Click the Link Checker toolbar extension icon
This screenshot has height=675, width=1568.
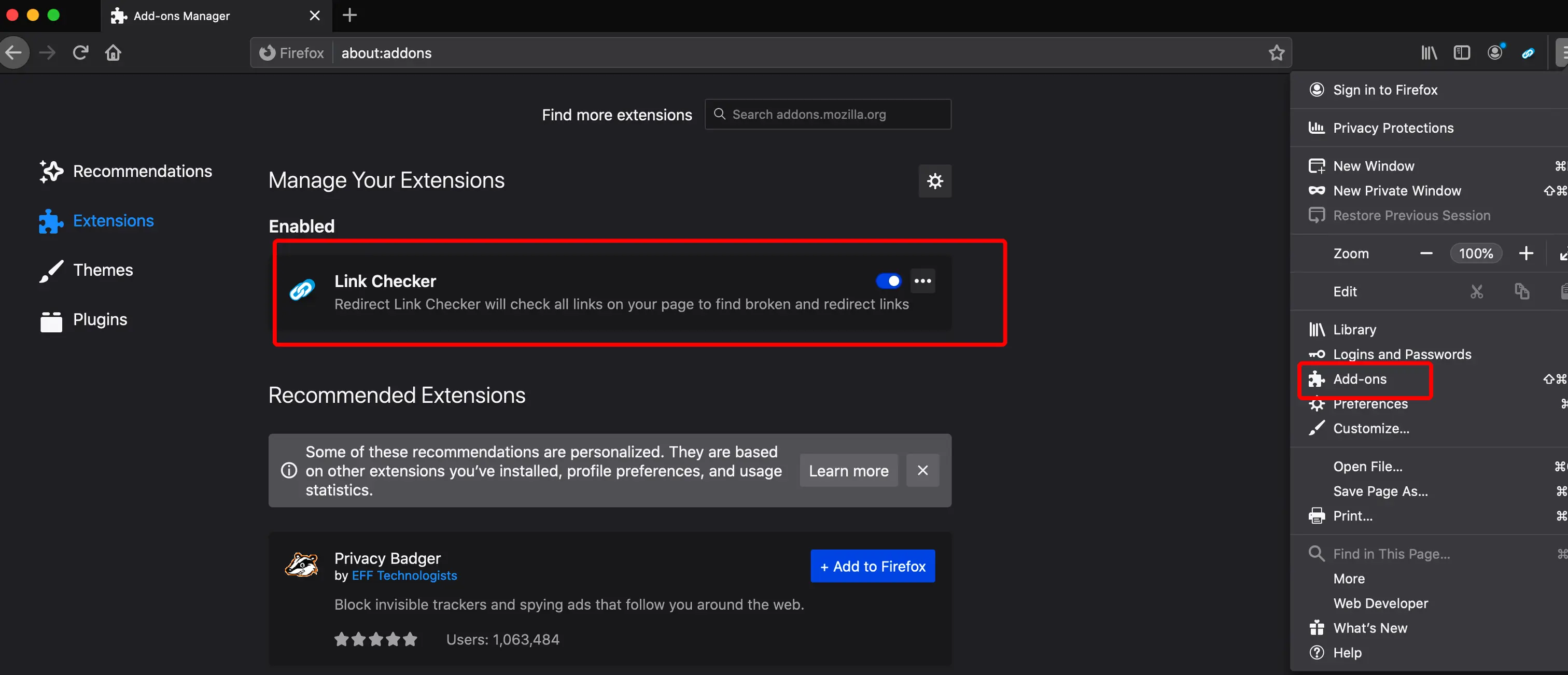click(x=1528, y=53)
